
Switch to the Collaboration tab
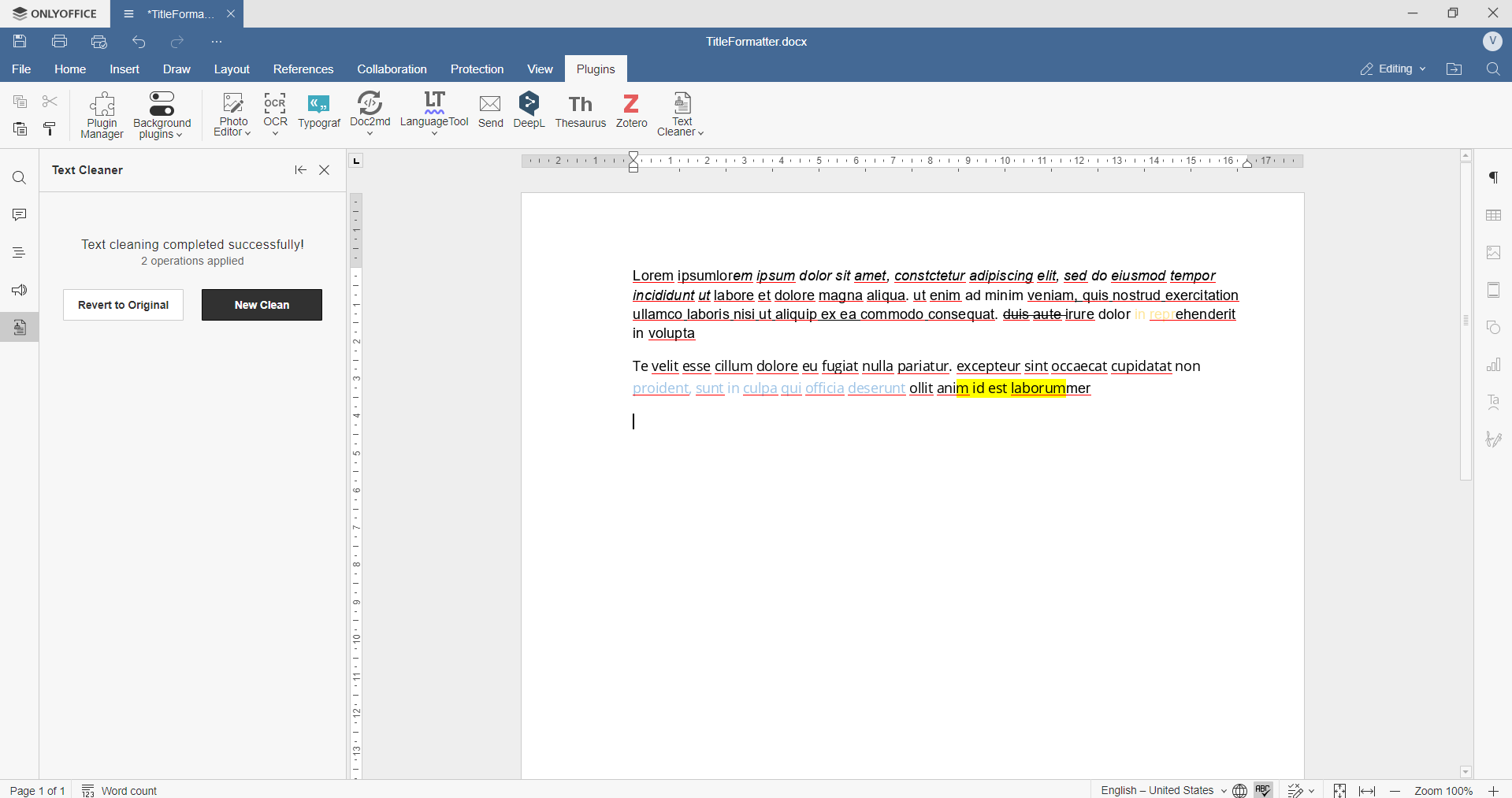click(392, 69)
